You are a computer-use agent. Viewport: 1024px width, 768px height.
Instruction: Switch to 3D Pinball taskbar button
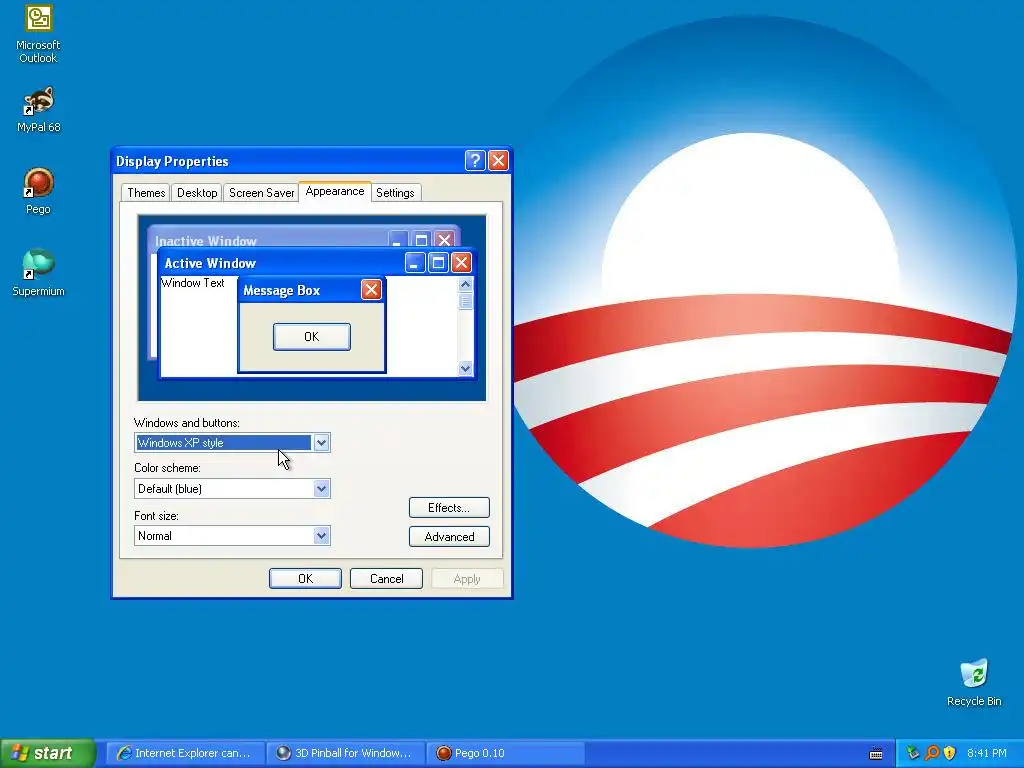coord(346,753)
